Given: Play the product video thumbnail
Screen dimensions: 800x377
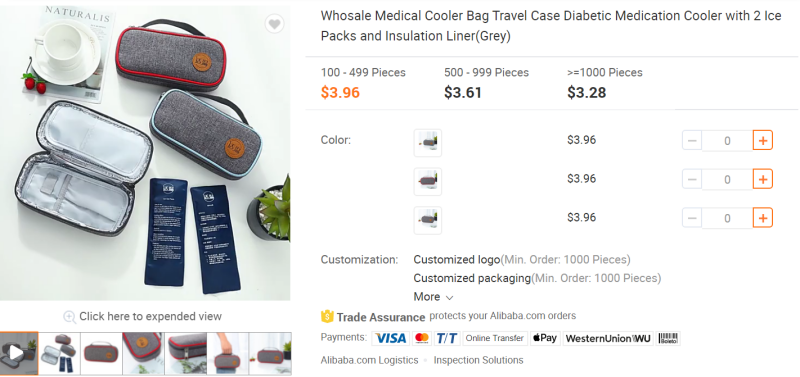Looking at the screenshot, I should (x=18, y=353).
